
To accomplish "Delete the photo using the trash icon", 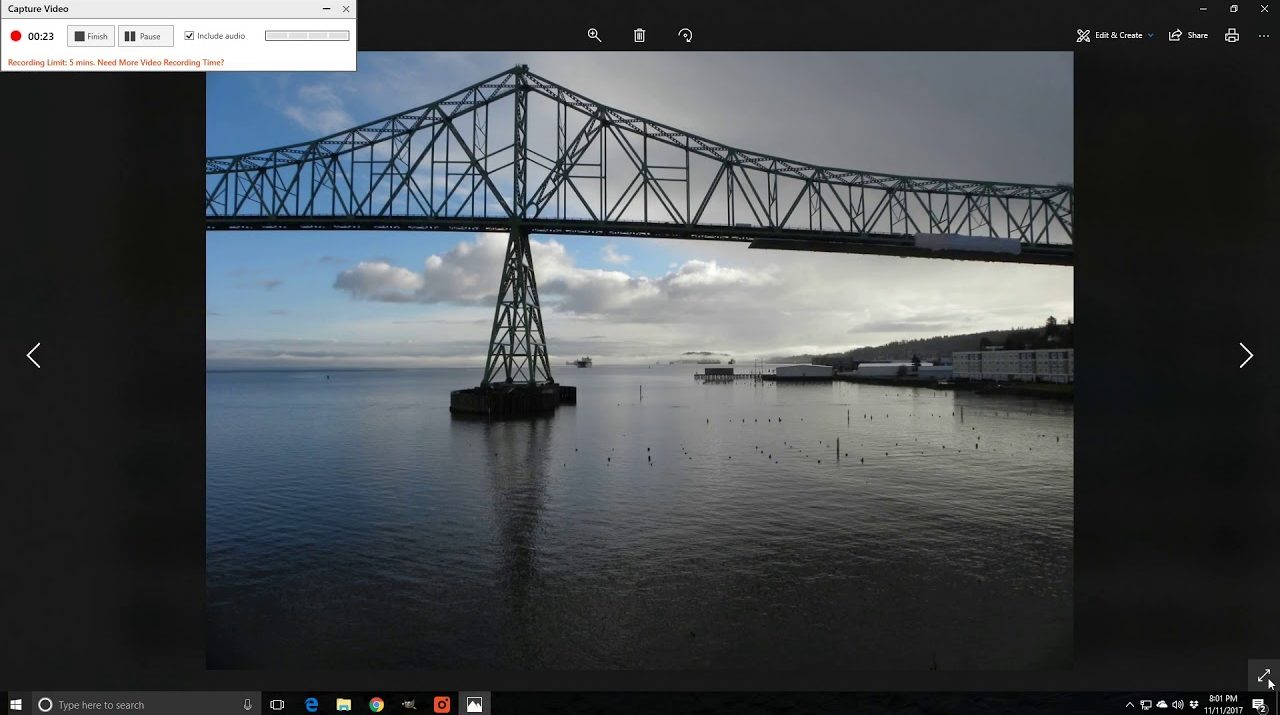I will click(640, 35).
